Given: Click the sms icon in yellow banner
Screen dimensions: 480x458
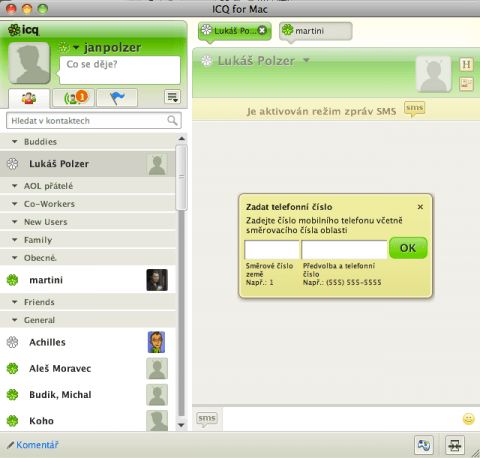Looking at the screenshot, I should (x=414, y=109).
